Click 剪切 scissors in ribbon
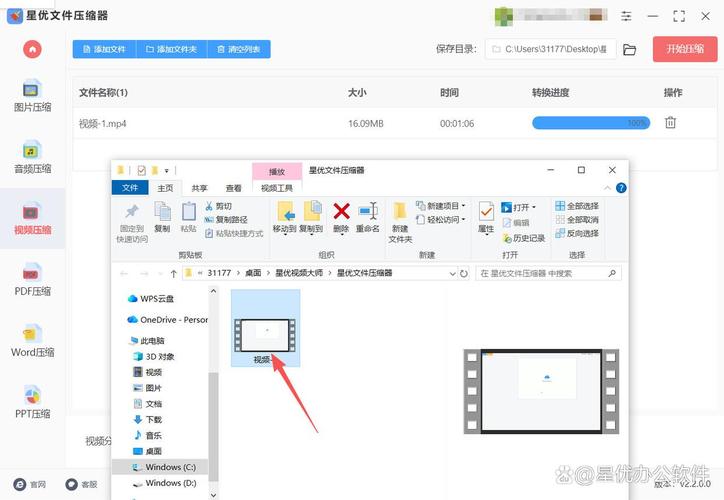724x500 pixels. pos(218,206)
